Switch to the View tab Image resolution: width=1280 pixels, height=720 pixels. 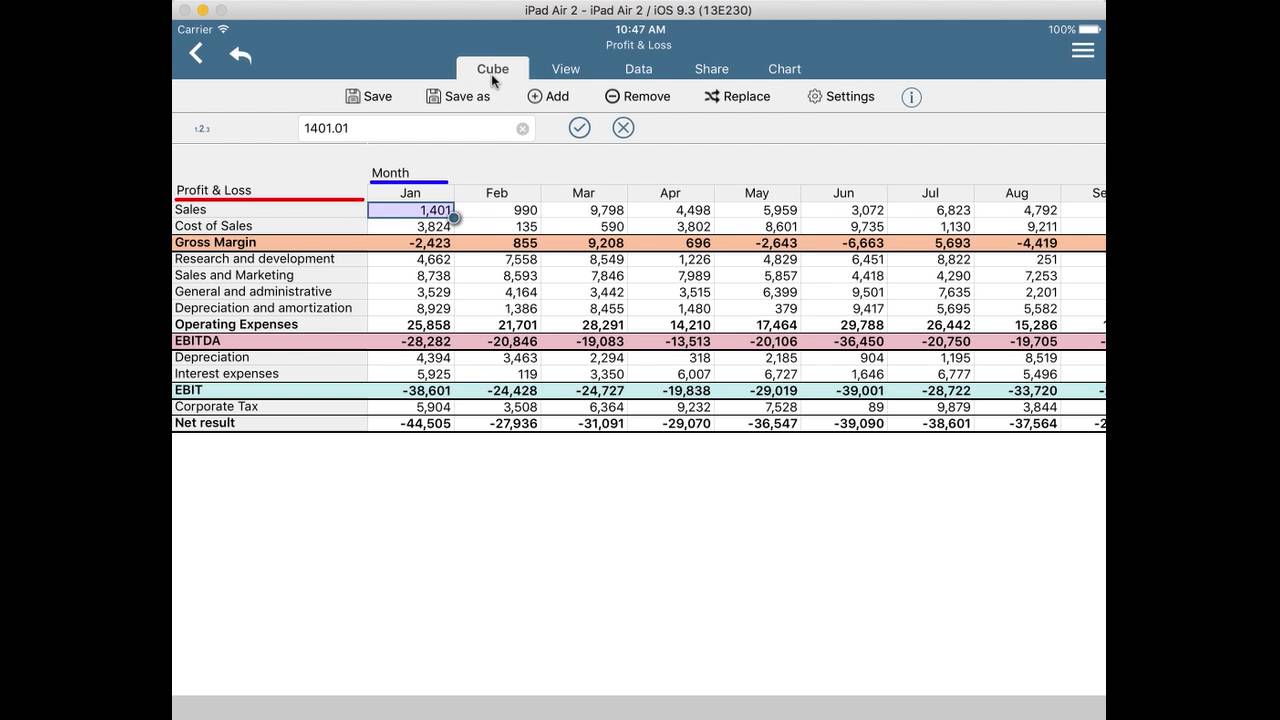pos(566,69)
